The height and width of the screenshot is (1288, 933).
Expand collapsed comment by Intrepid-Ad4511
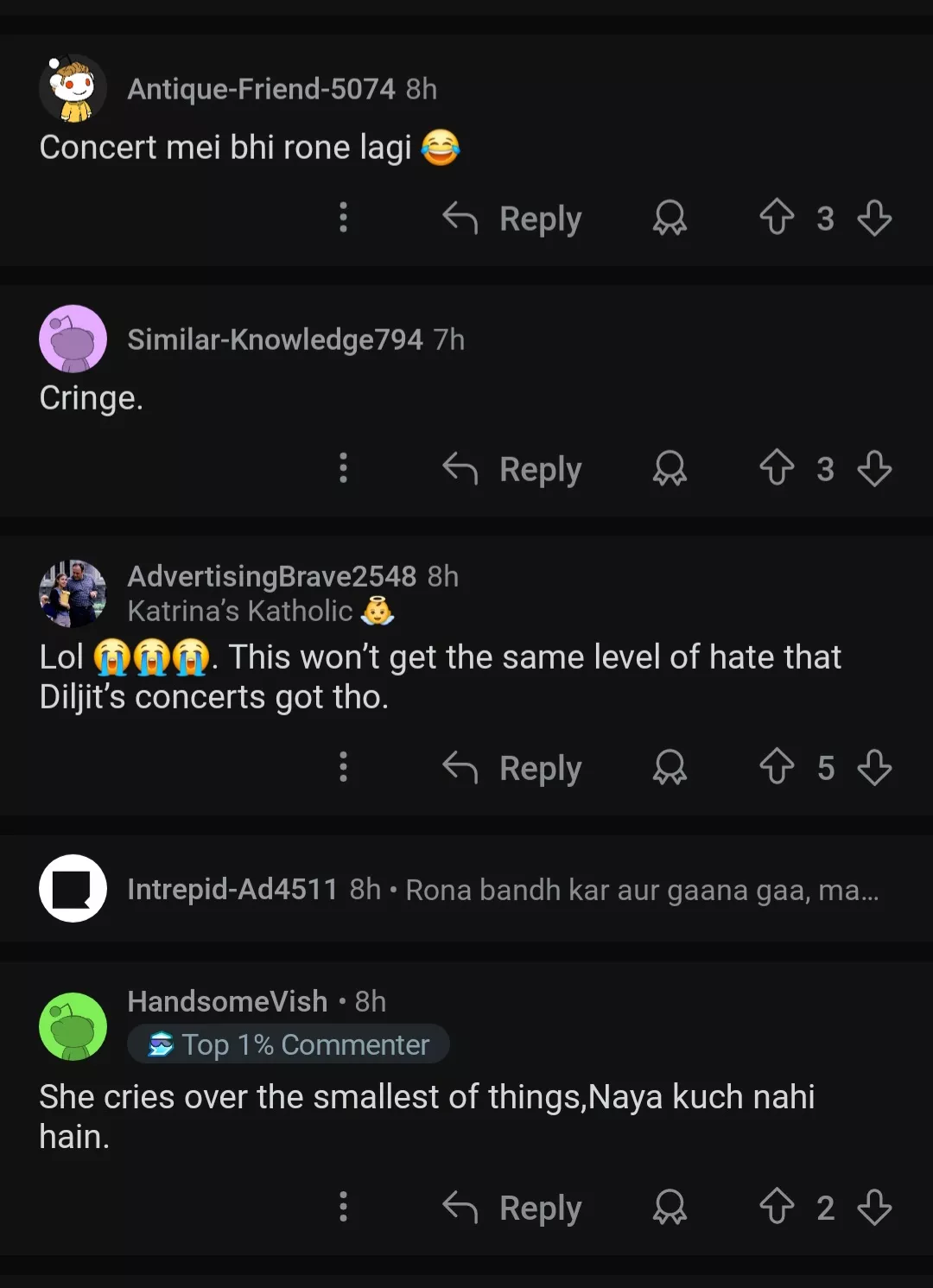point(501,889)
